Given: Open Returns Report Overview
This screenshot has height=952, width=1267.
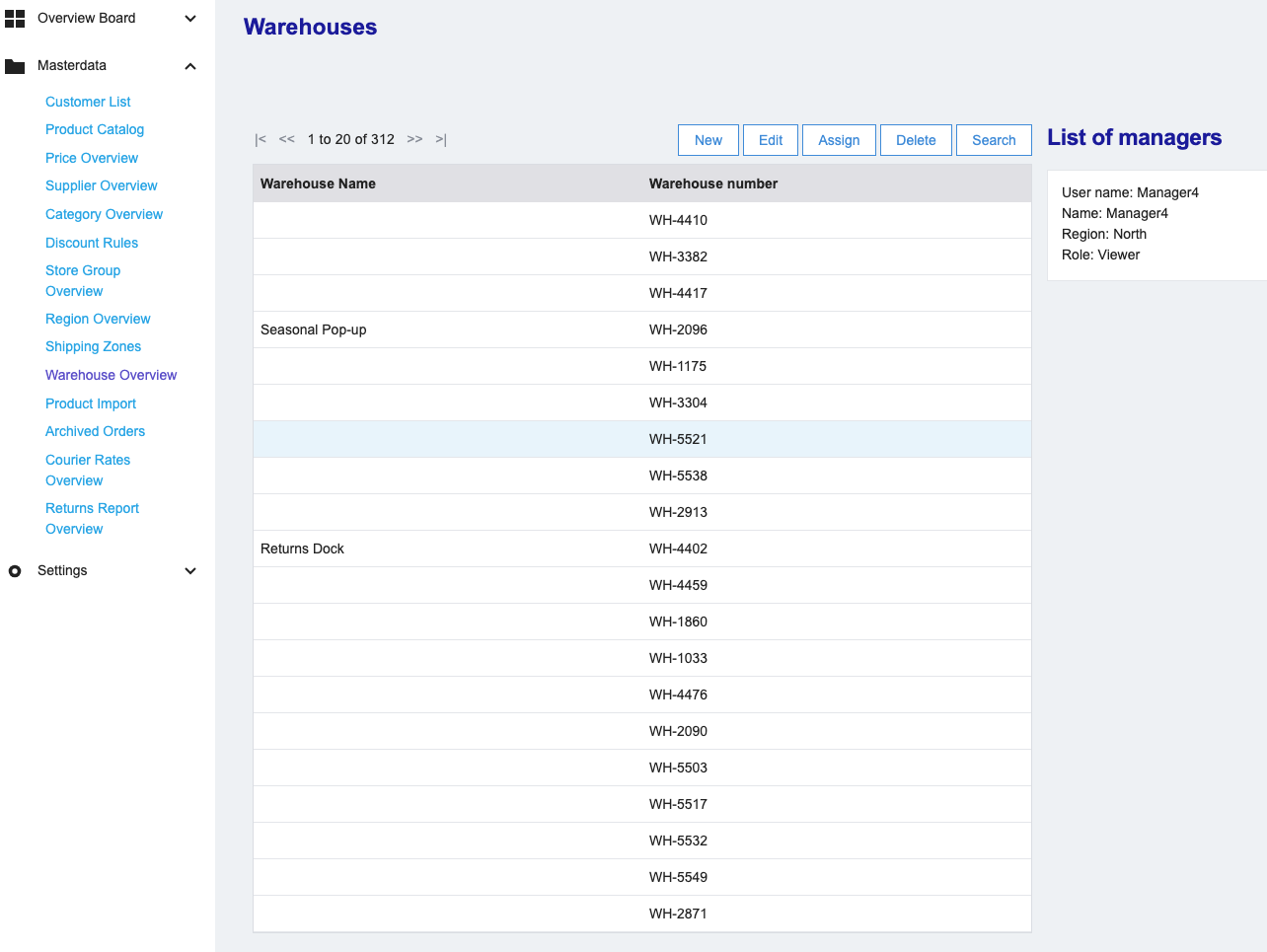Looking at the screenshot, I should pos(92,519).
